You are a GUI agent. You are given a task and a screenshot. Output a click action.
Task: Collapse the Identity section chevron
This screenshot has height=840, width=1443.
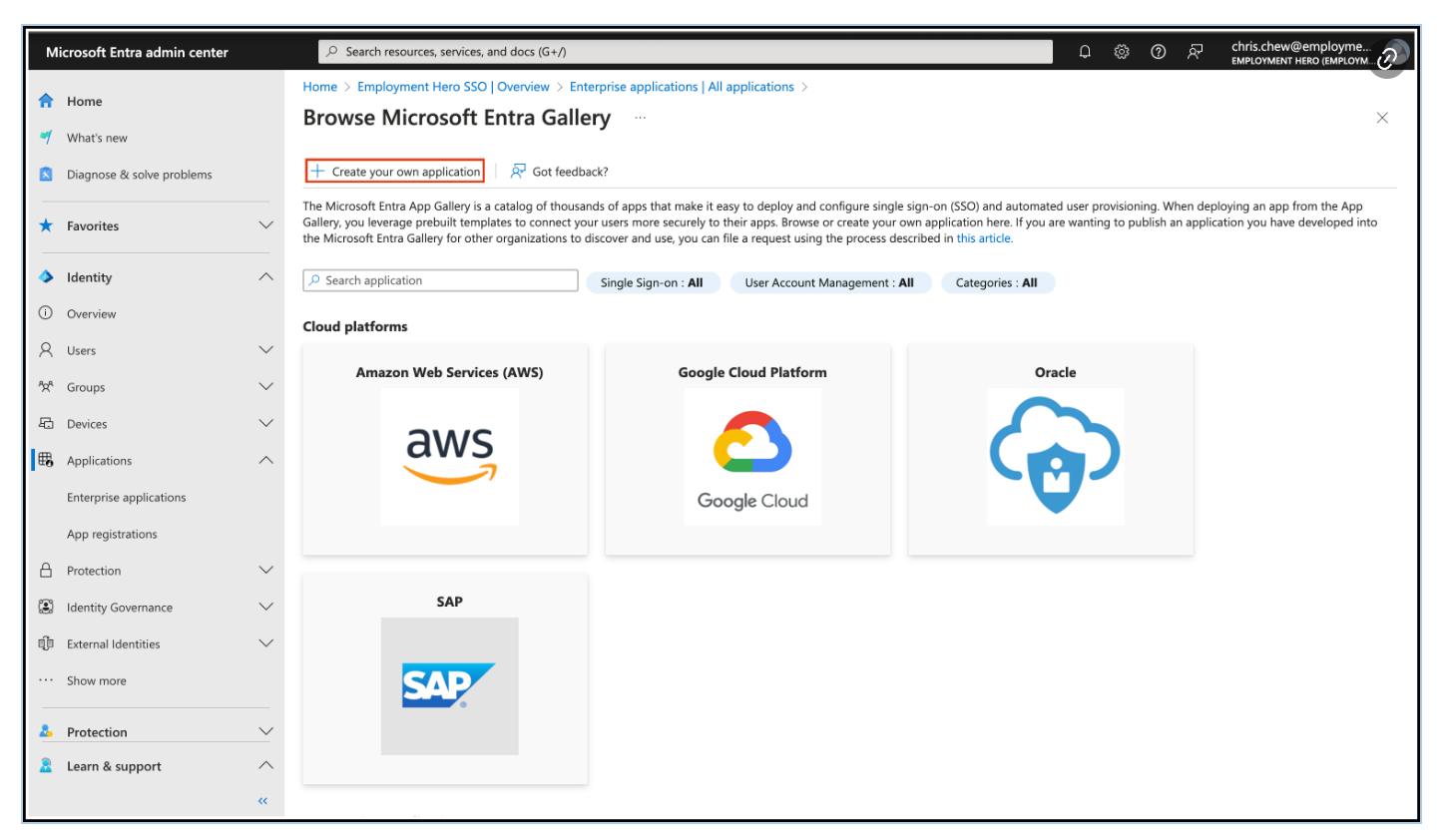(265, 277)
